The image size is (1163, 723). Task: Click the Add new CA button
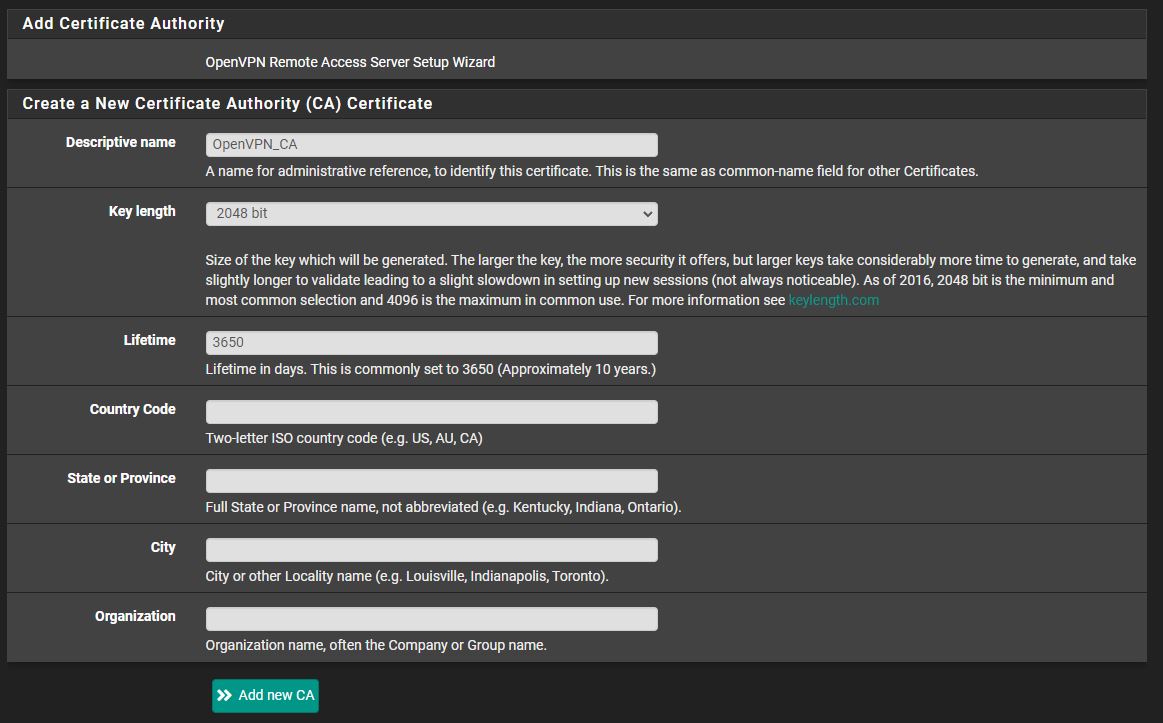pos(266,696)
